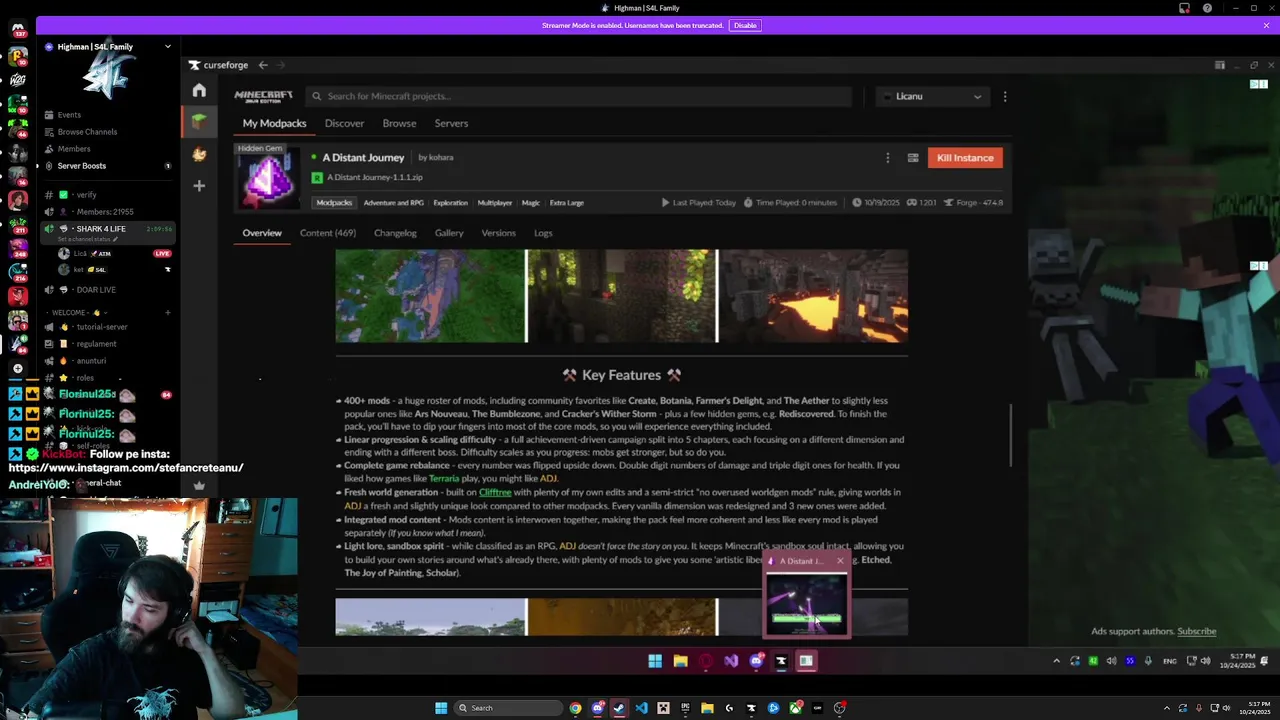Open File Explorer in the upper taskbar
Screen dimensions: 1280x720
[680, 661]
